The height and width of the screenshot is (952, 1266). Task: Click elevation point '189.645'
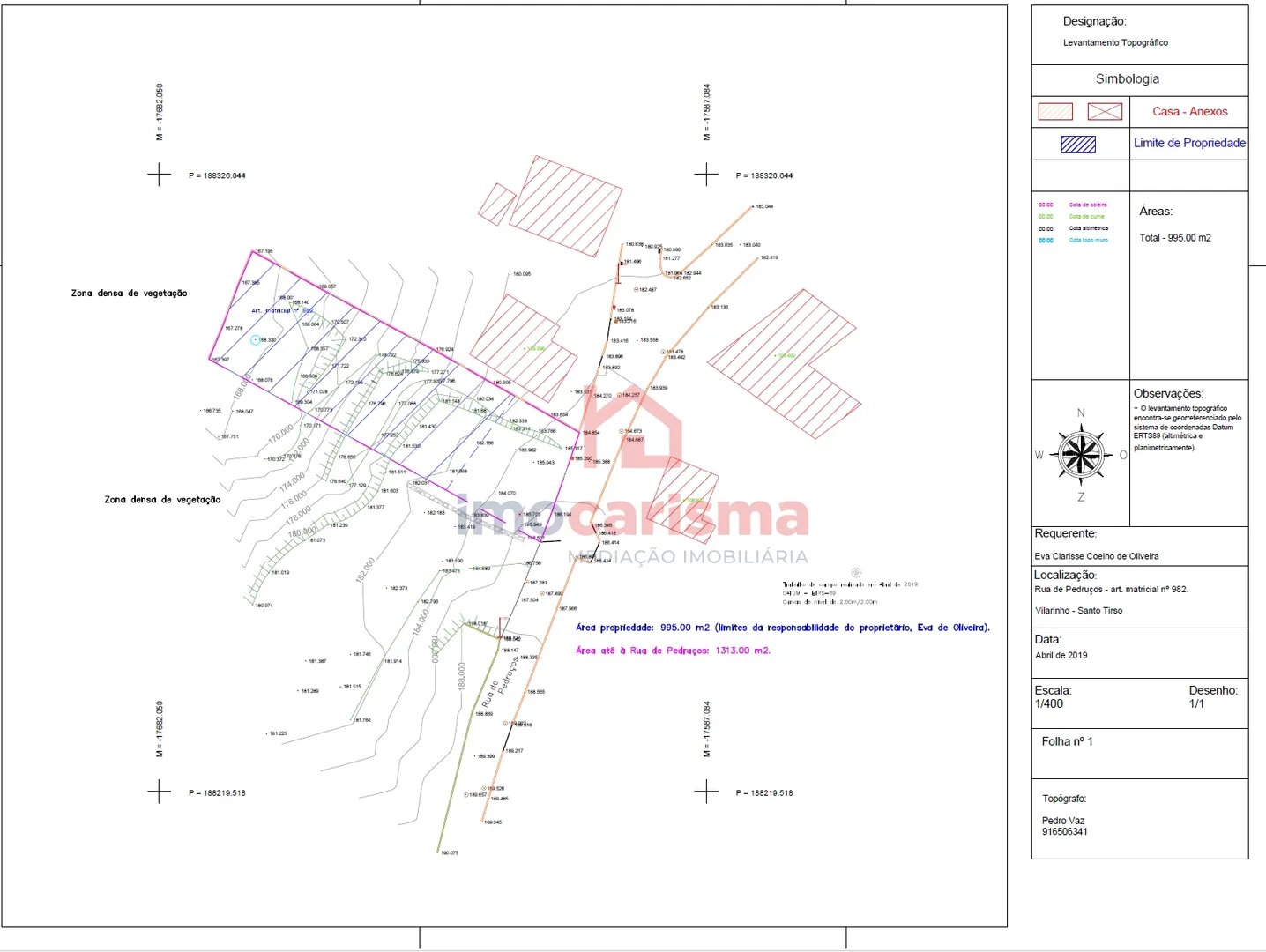[493, 822]
